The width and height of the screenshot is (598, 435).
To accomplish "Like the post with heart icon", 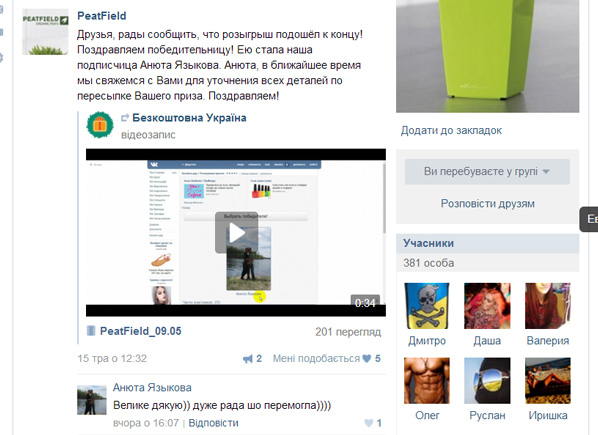I will click(x=367, y=359).
